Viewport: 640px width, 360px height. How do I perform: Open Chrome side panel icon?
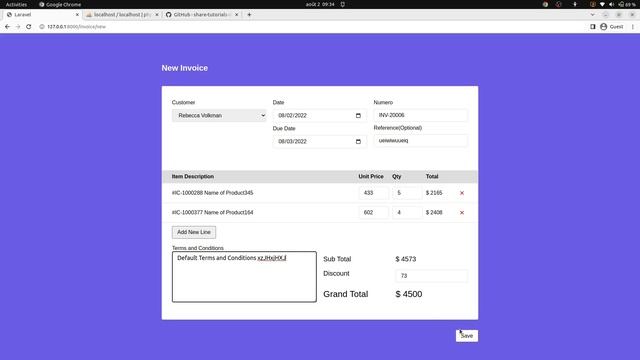(593, 27)
